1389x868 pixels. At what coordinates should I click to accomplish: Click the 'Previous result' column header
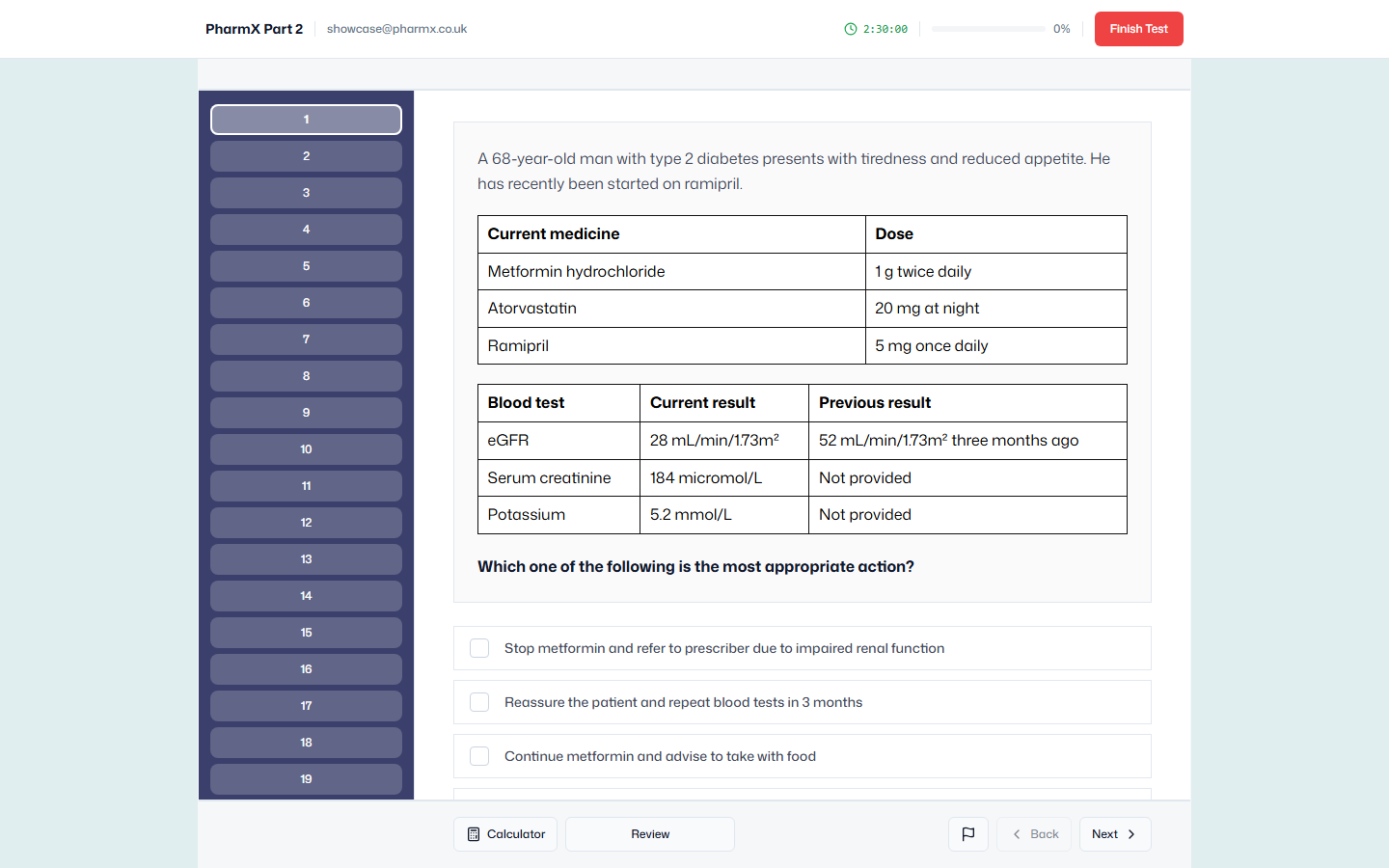967,403
